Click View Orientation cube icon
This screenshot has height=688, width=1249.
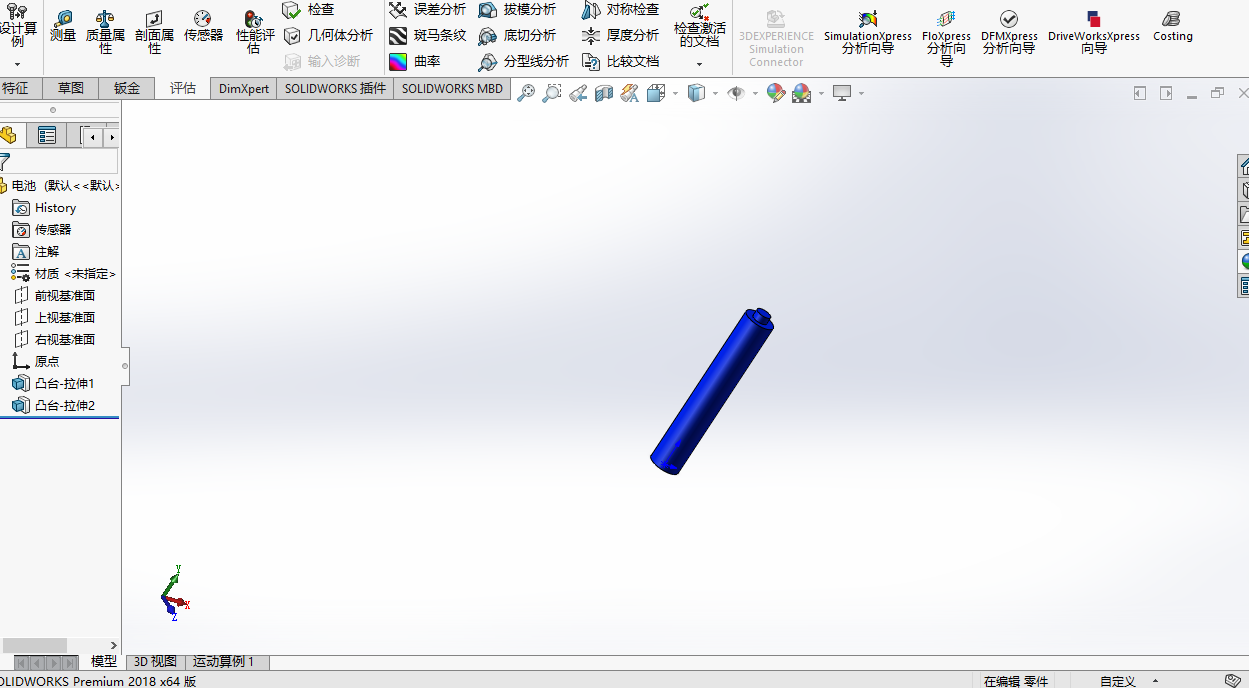[x=656, y=93]
